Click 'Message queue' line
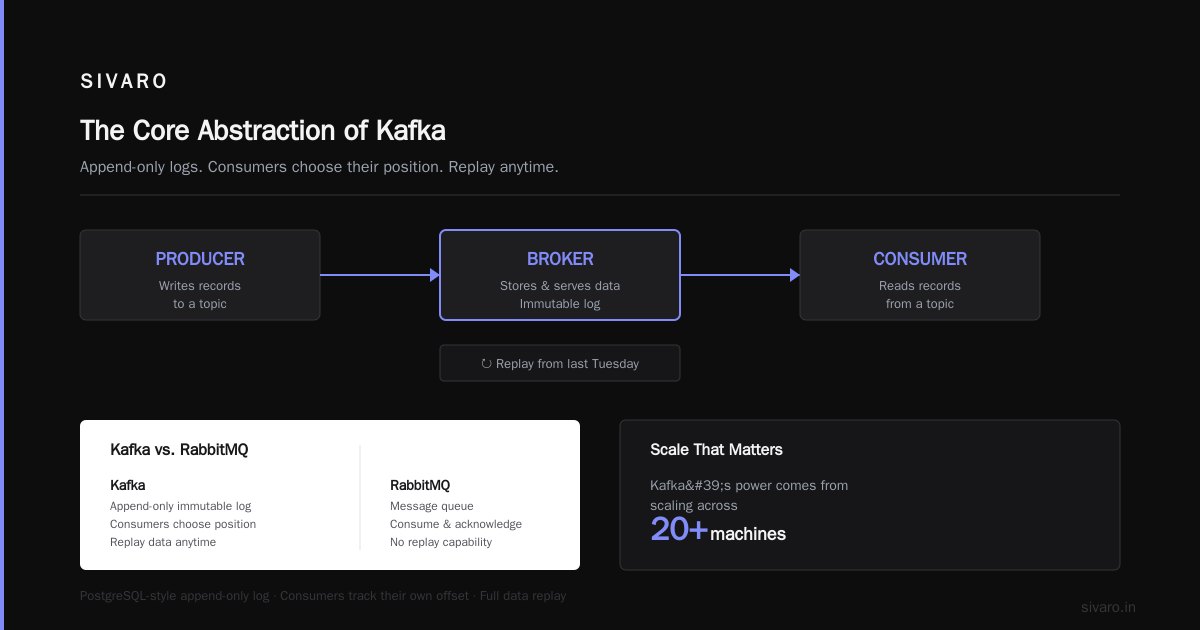 (x=432, y=506)
